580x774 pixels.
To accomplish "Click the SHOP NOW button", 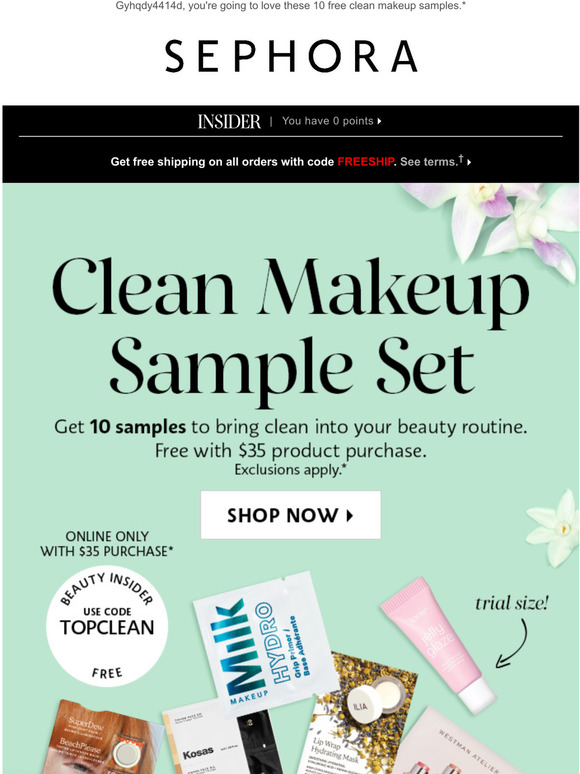I will [x=290, y=515].
